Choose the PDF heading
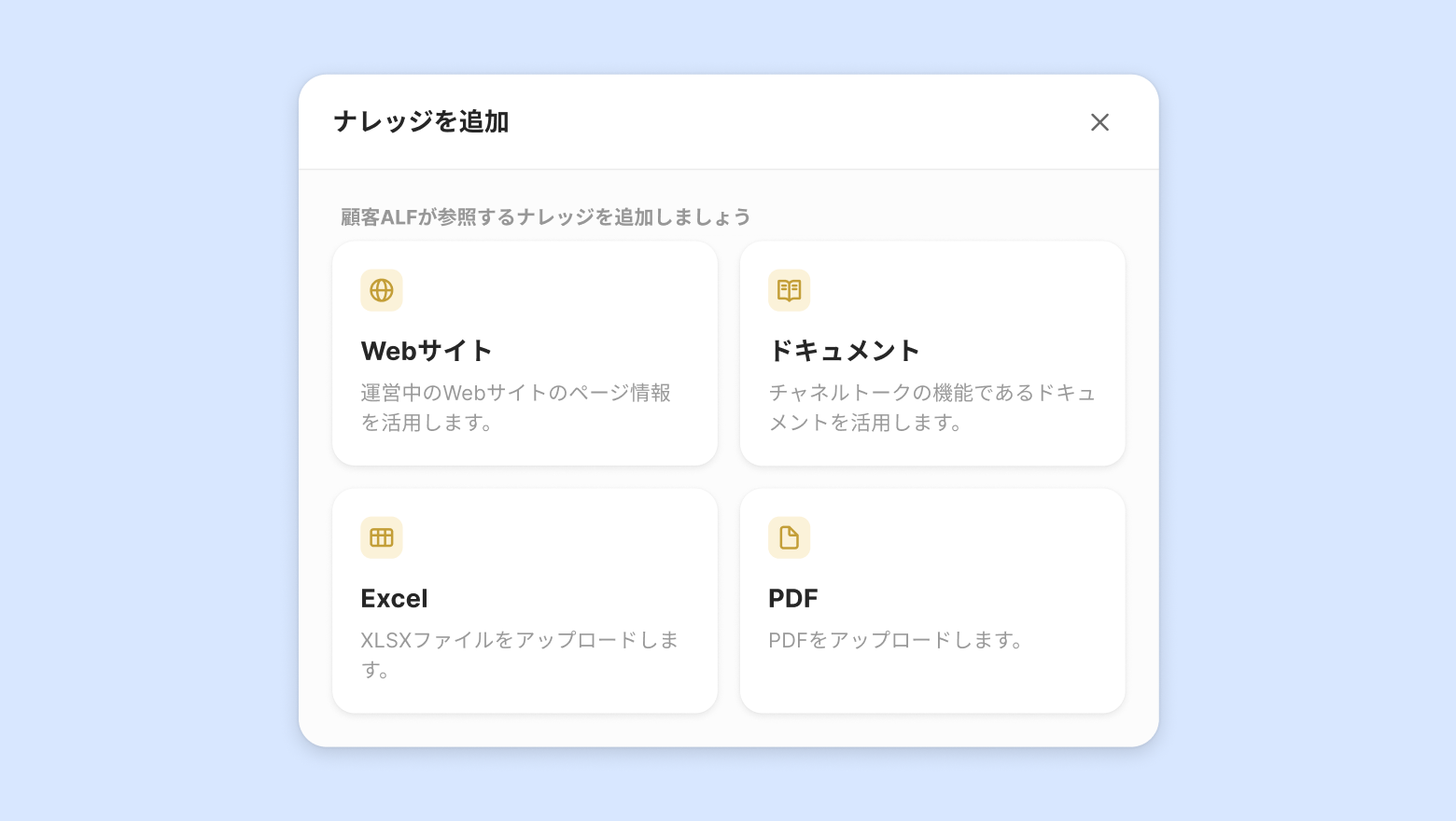This screenshot has height=821, width=1456. [x=792, y=599]
